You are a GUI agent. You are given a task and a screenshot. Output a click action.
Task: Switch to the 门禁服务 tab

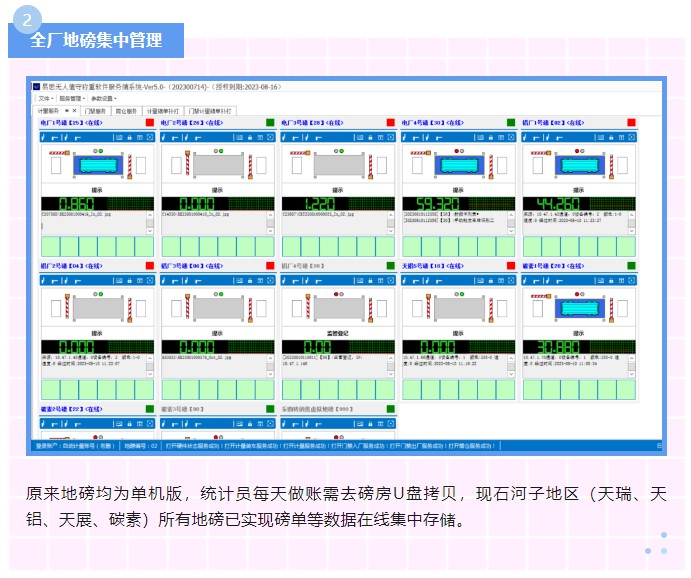point(96,111)
